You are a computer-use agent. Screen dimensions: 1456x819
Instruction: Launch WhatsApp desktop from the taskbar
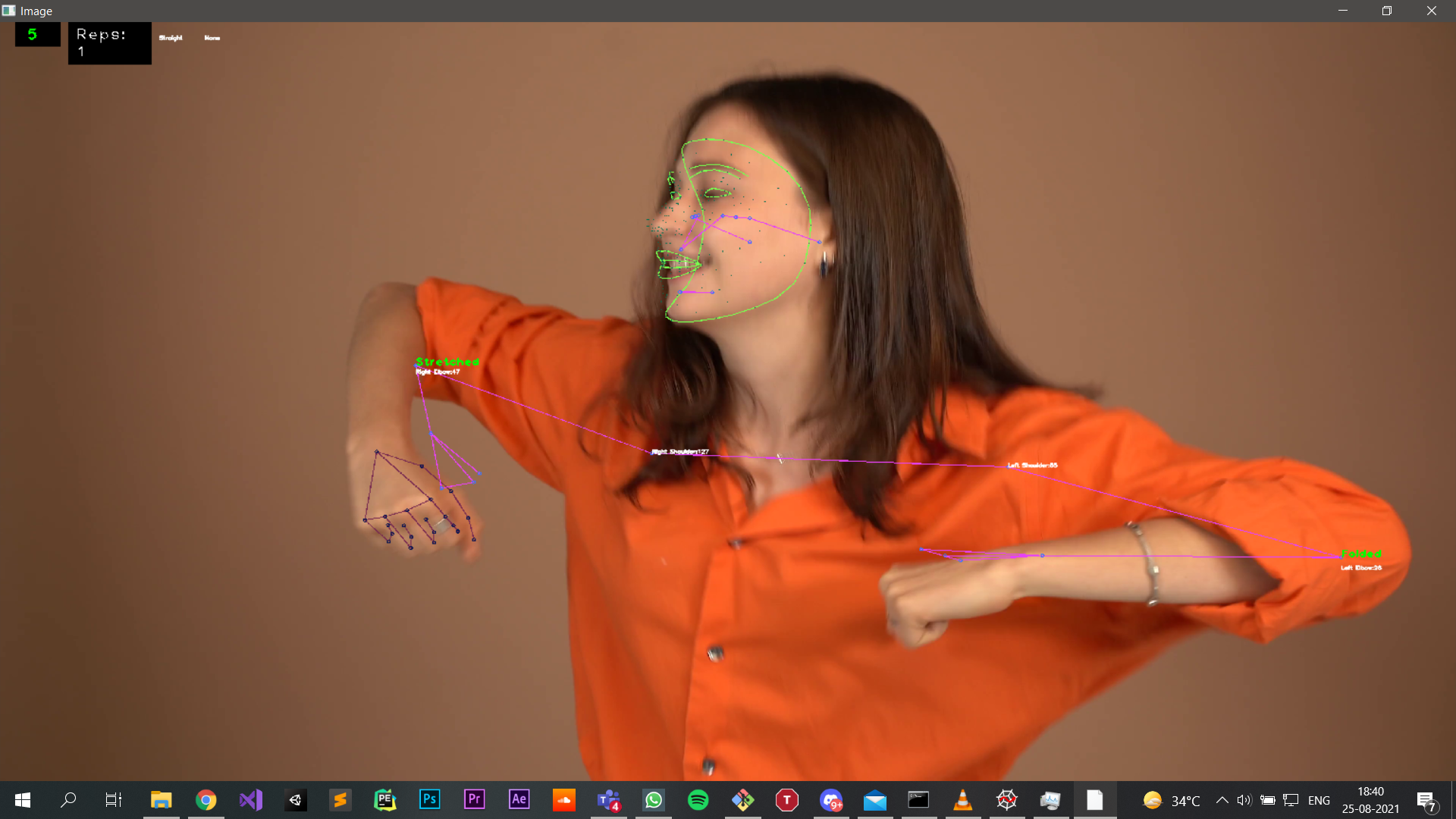(x=653, y=799)
